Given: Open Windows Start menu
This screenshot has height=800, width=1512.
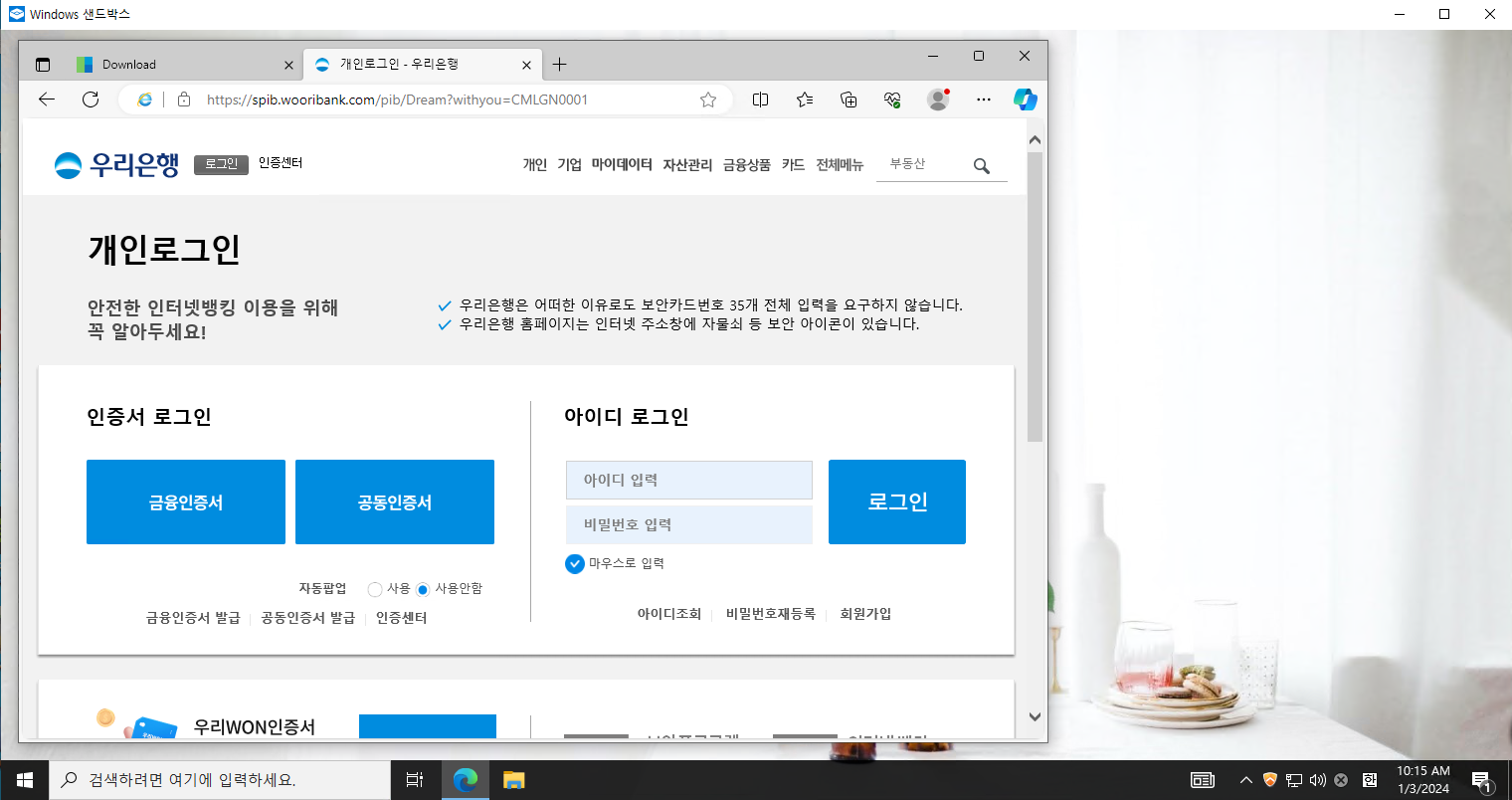Looking at the screenshot, I should [x=25, y=780].
